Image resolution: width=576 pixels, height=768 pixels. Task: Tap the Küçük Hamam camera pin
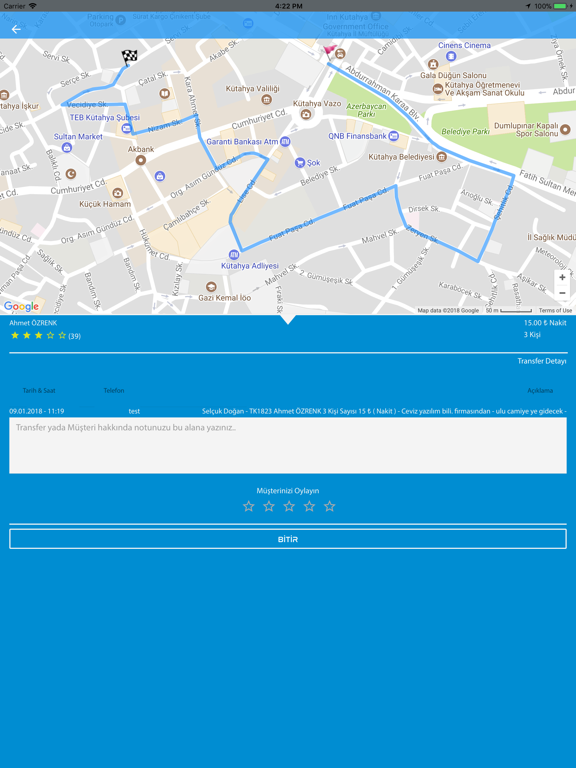click(x=117, y=193)
